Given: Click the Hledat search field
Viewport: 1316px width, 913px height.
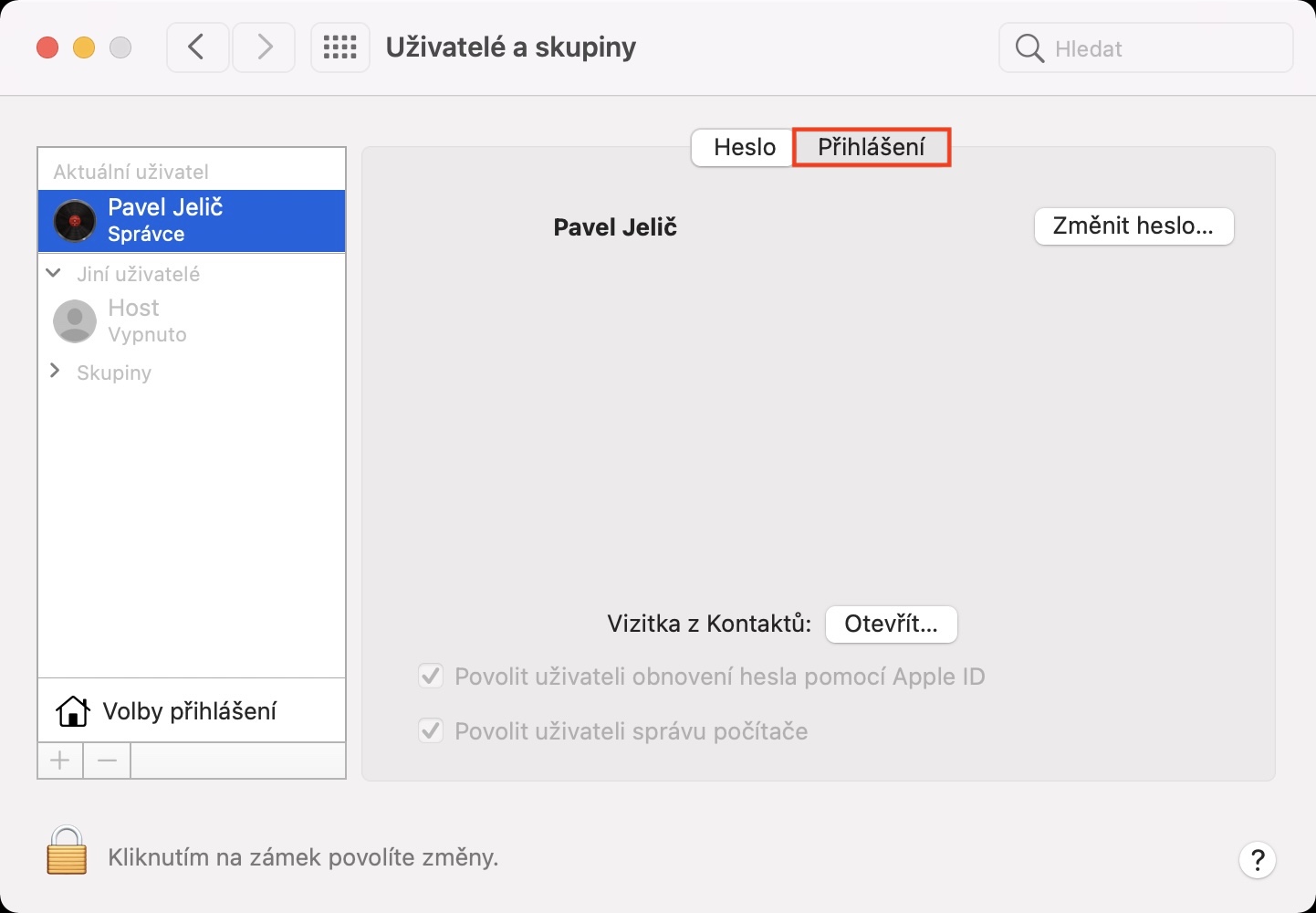Looking at the screenshot, I should (x=1159, y=48).
